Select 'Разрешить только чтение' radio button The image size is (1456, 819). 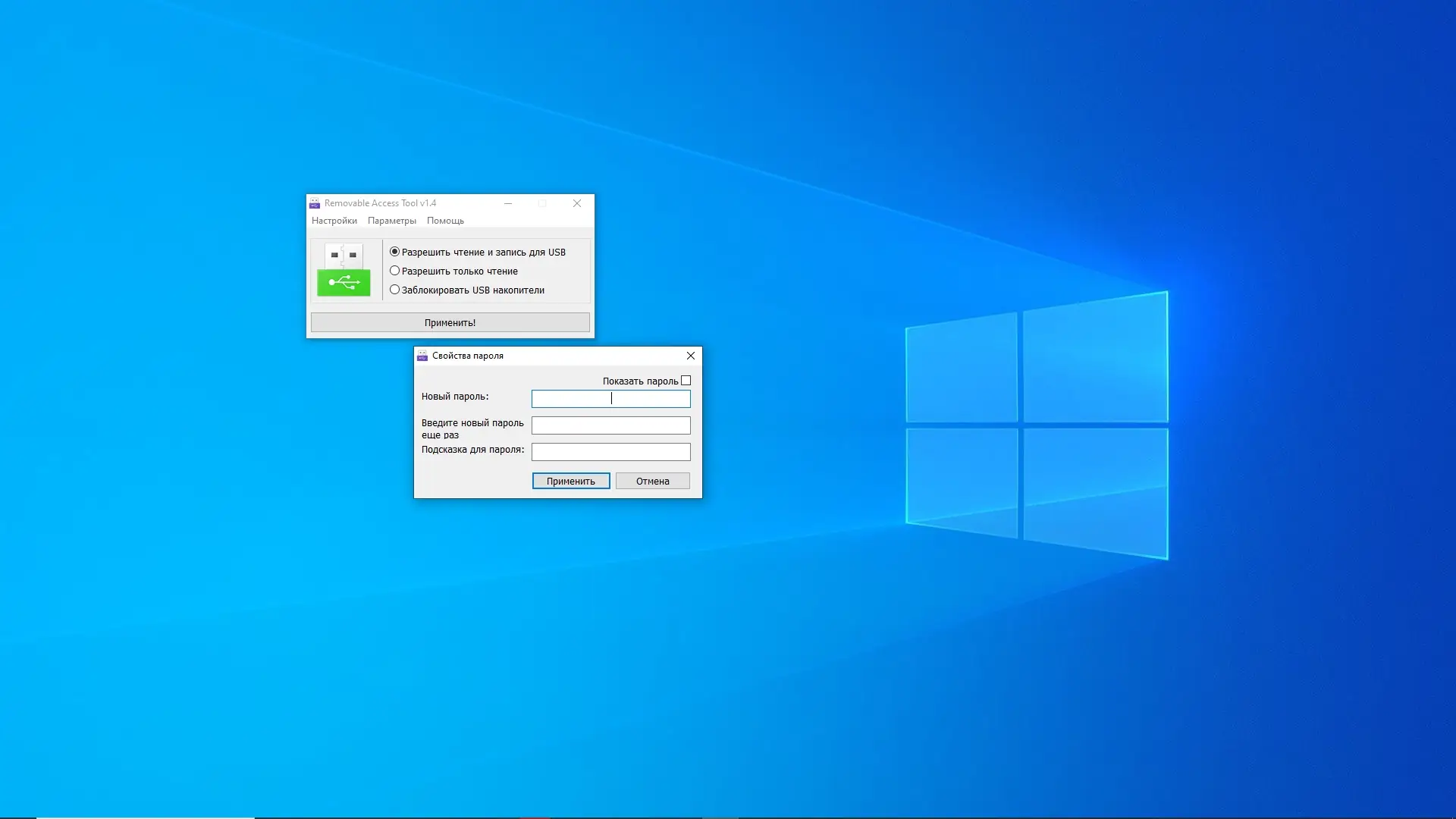click(x=394, y=271)
